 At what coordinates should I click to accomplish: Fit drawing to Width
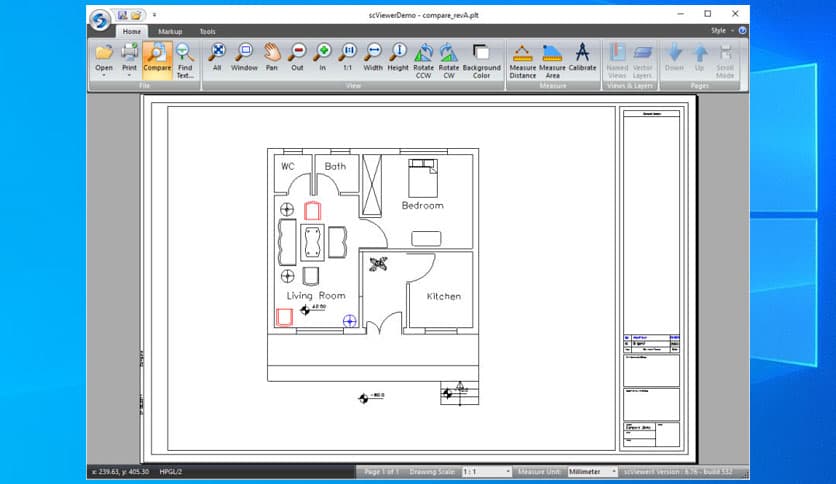coord(373,57)
